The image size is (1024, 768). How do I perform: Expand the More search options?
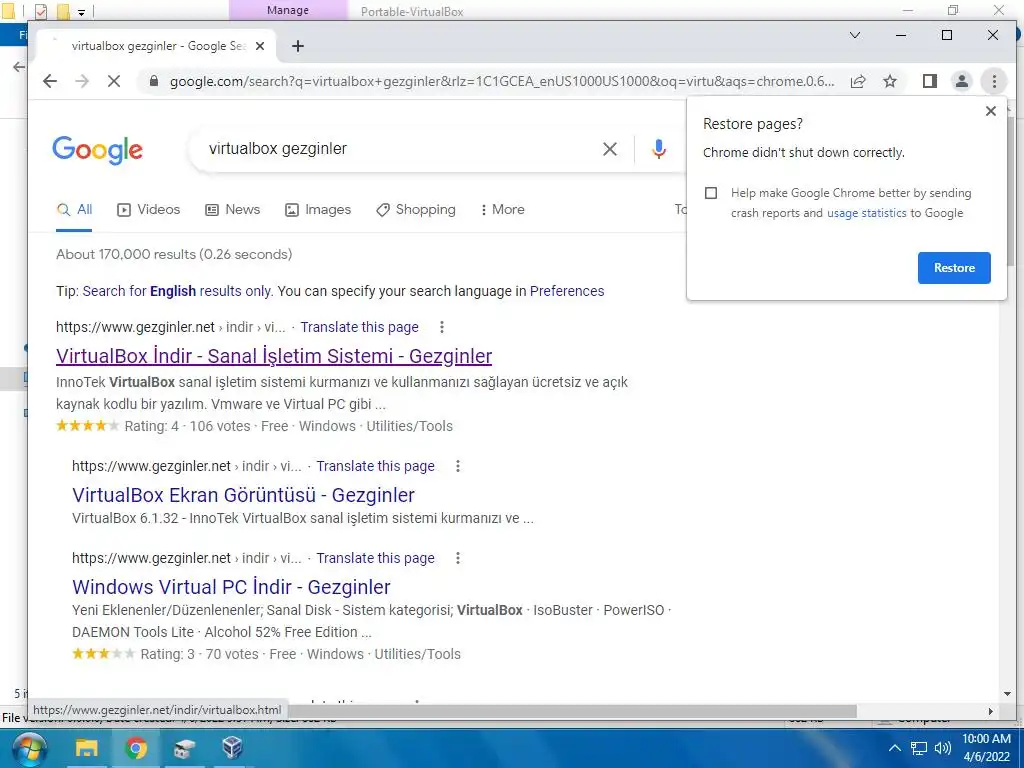502,210
